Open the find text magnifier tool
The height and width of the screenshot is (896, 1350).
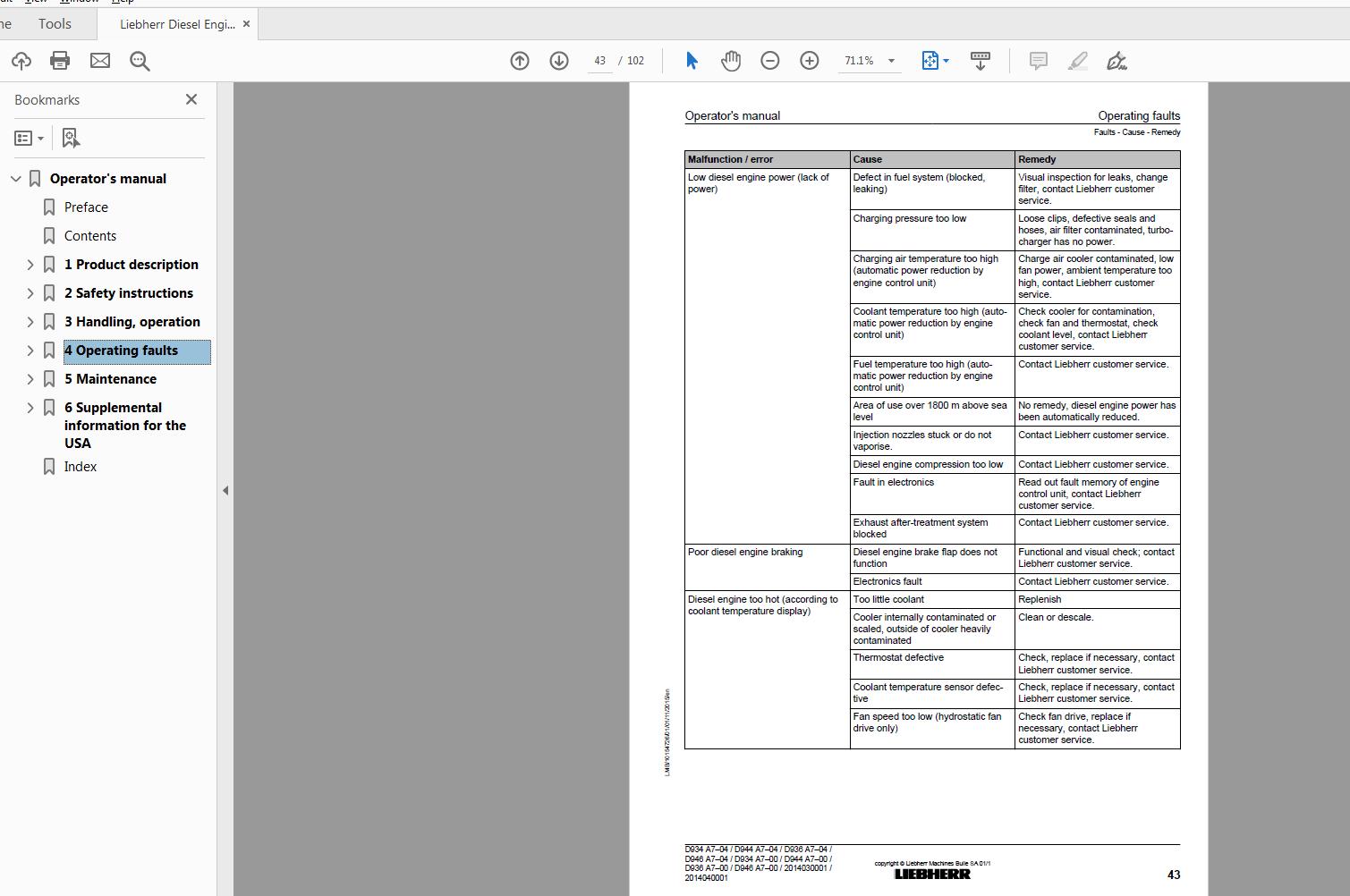140,61
